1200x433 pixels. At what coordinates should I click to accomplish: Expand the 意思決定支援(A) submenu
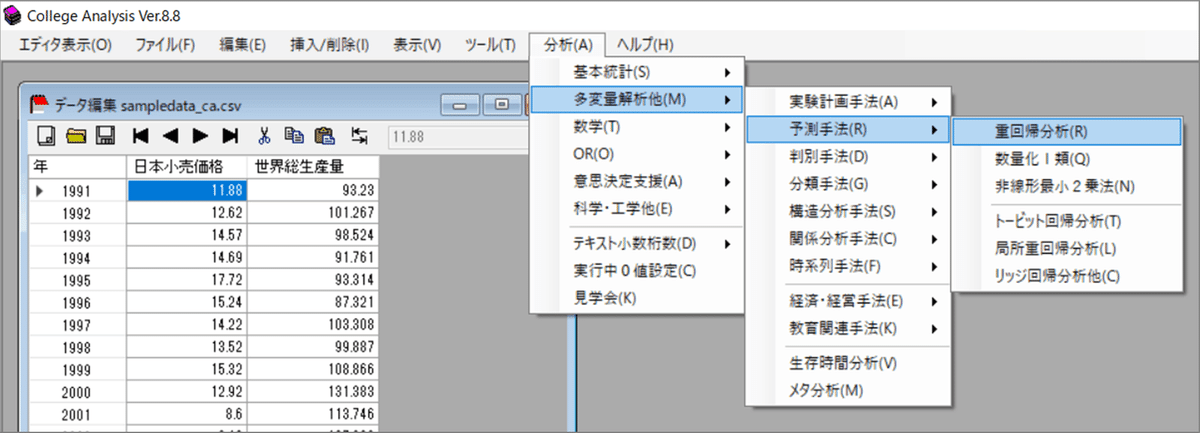637,181
